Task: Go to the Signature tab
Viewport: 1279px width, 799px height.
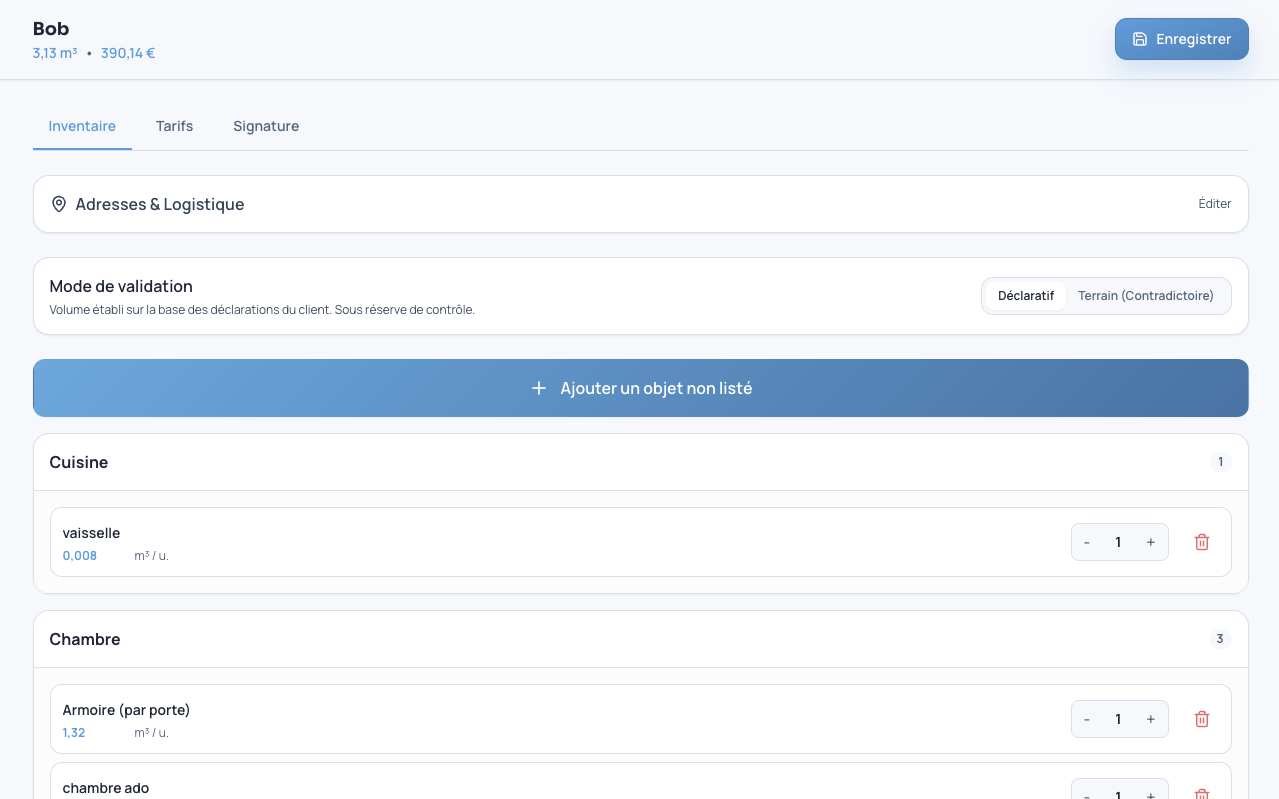Action: 266,126
